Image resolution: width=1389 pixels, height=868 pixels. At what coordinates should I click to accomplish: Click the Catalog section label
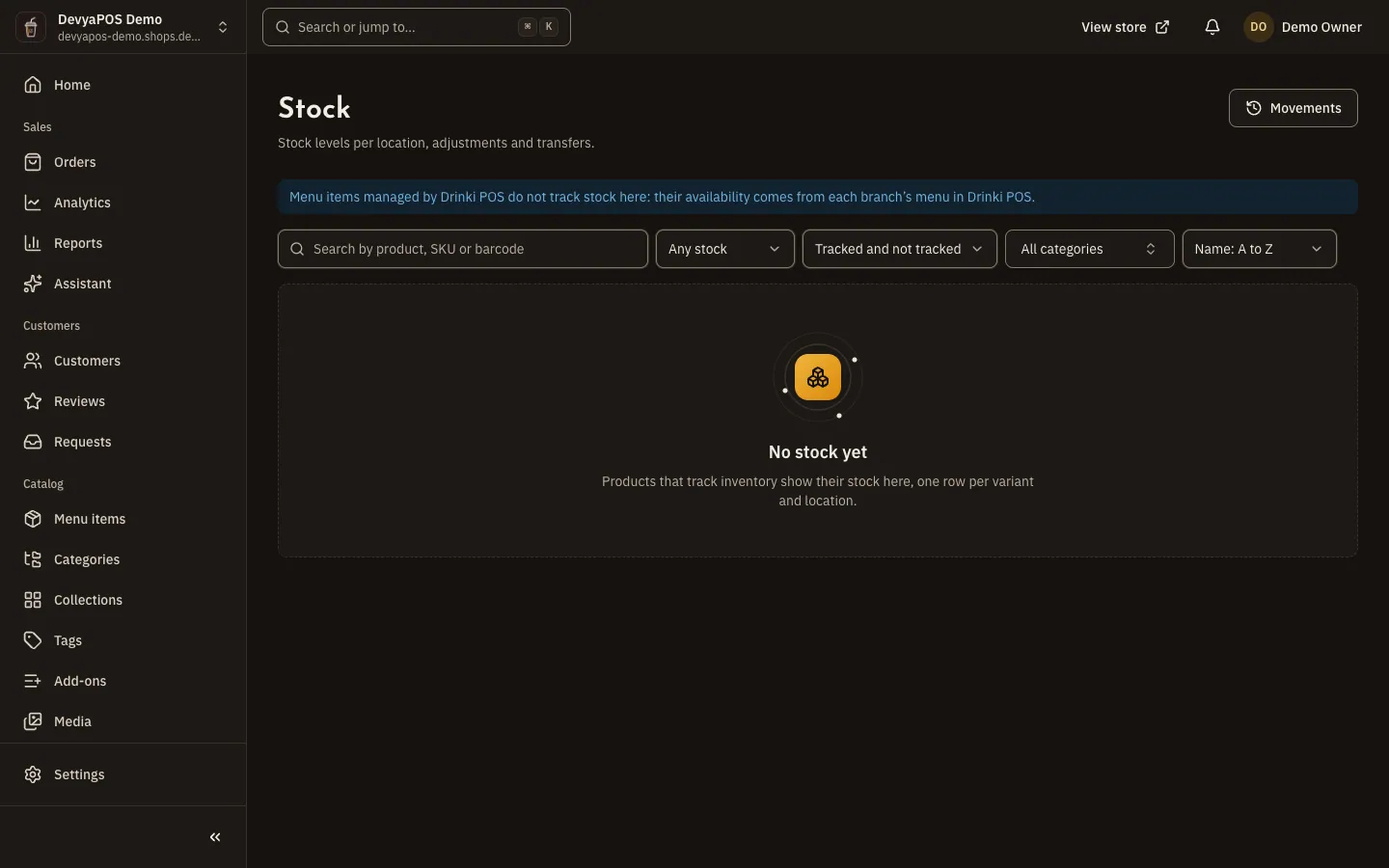point(43,484)
